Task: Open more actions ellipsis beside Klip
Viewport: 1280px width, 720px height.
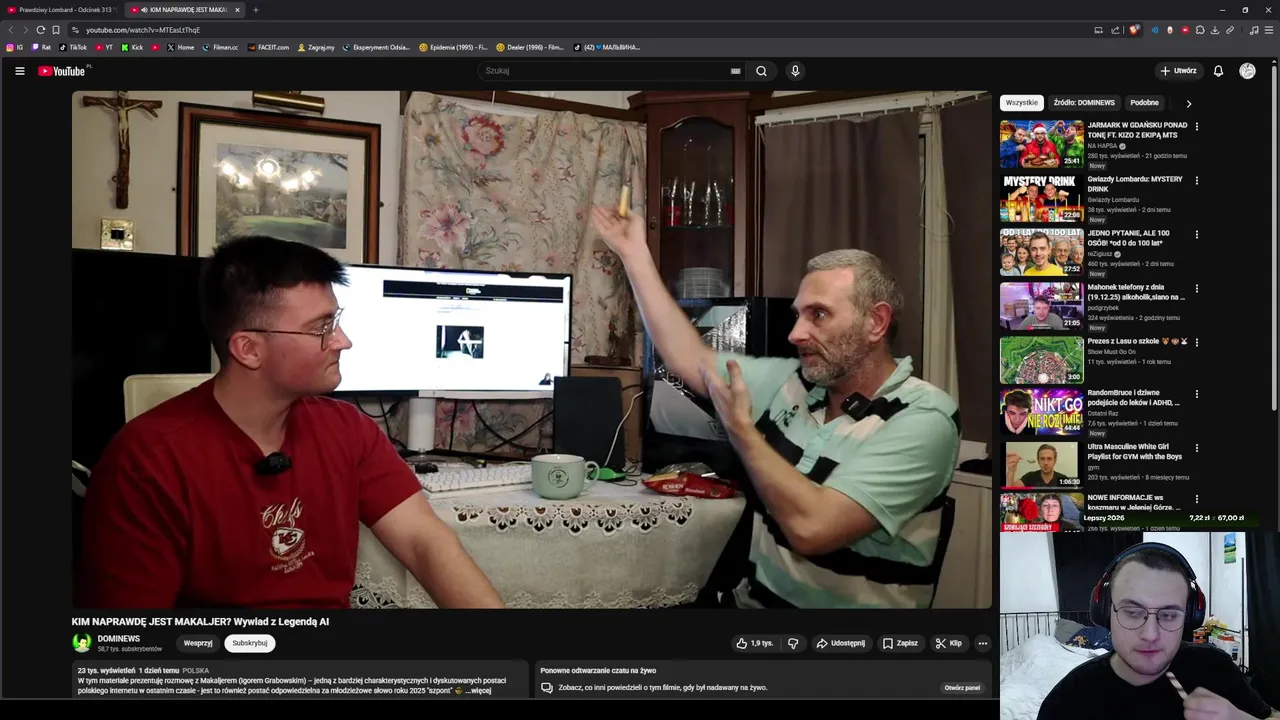Action: tap(983, 643)
